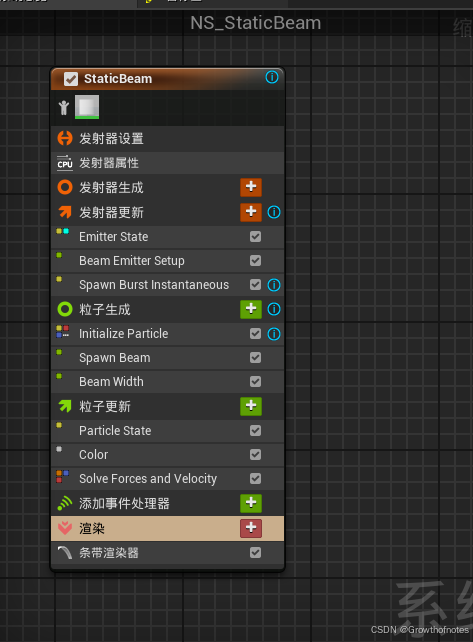Toggle Spawn Burst Instantaneous checkbox
The image size is (473, 642).
tap(256, 285)
